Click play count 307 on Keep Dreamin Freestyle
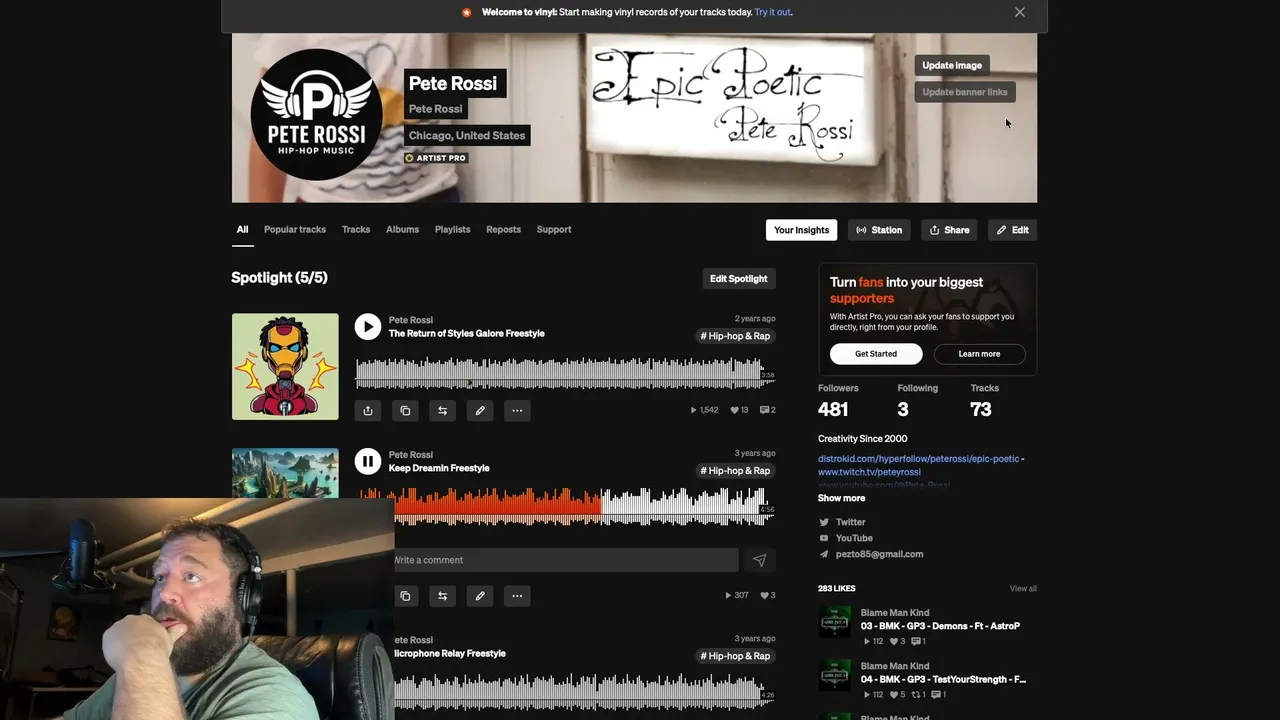 click(737, 595)
